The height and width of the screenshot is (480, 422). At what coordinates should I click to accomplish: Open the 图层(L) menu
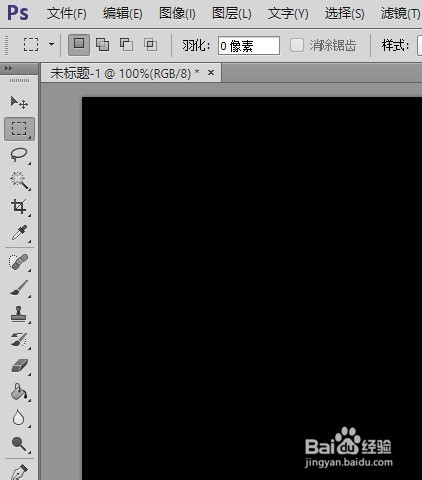click(232, 14)
